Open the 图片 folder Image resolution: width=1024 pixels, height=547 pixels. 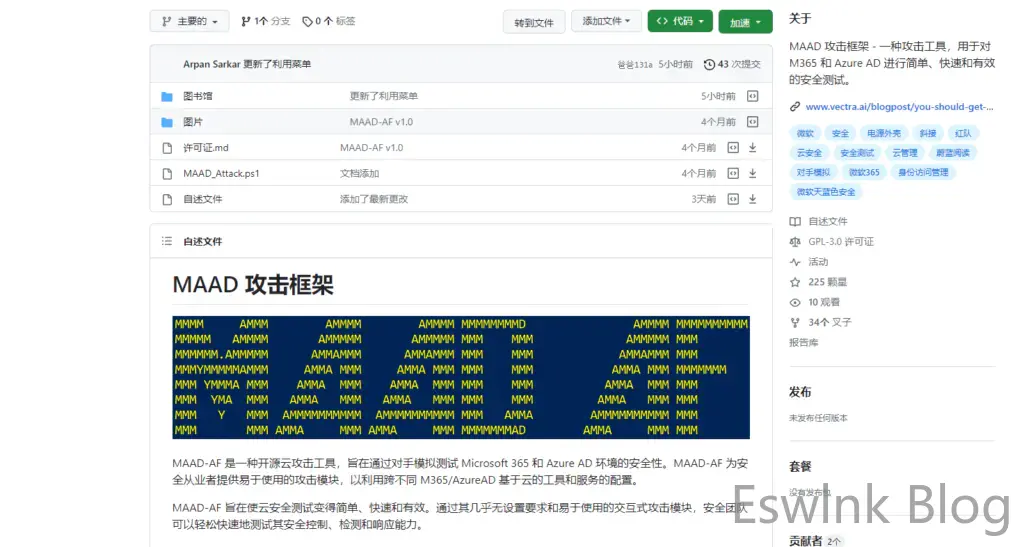coord(193,122)
